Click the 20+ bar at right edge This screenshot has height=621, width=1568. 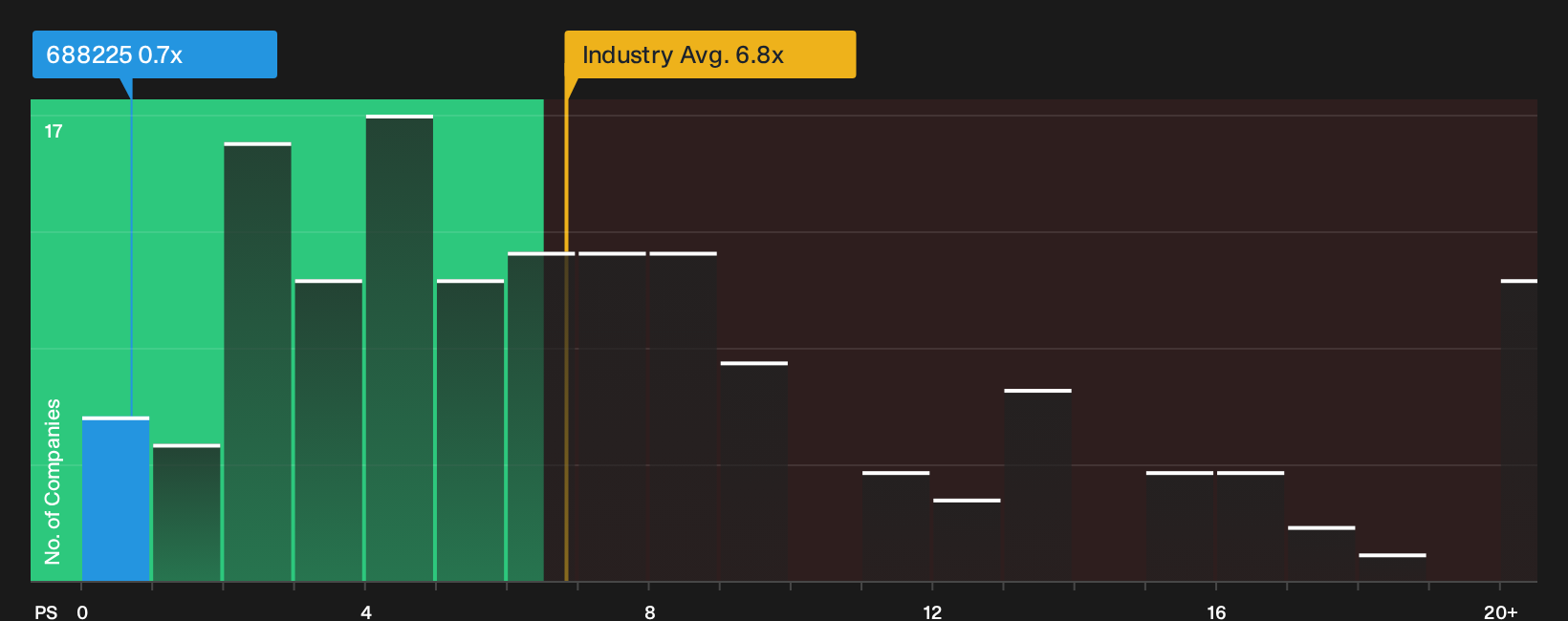[1519, 430]
